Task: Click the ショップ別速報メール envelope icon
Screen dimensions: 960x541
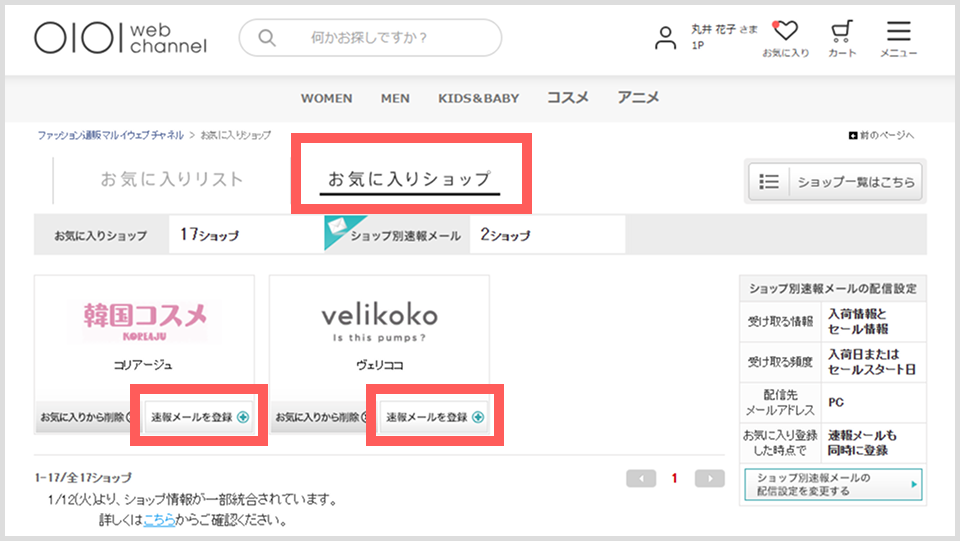Action: pos(338,228)
